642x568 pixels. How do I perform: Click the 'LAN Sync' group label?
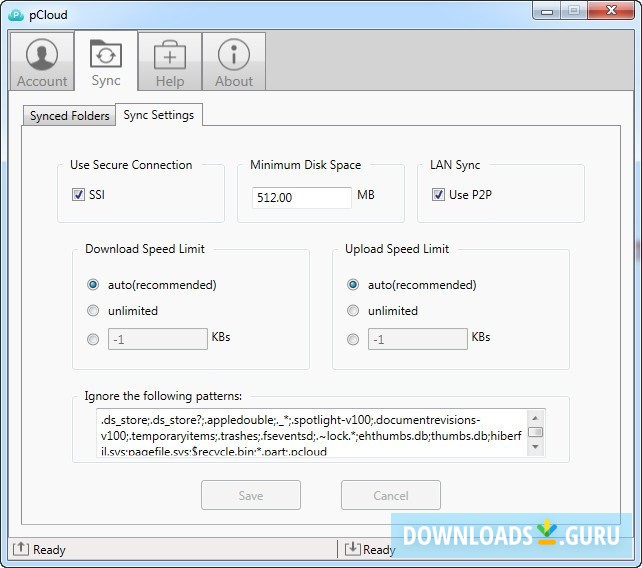[455, 165]
